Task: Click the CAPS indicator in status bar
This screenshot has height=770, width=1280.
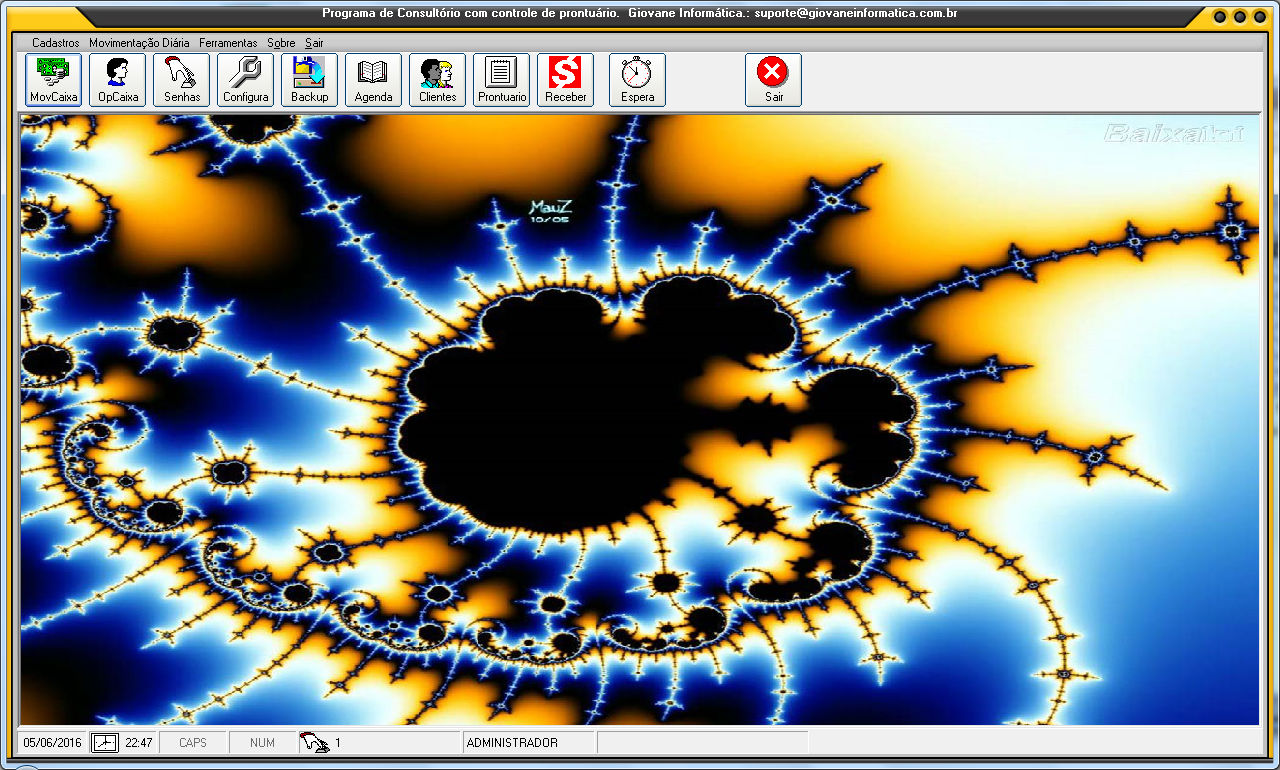Action: pos(193,743)
